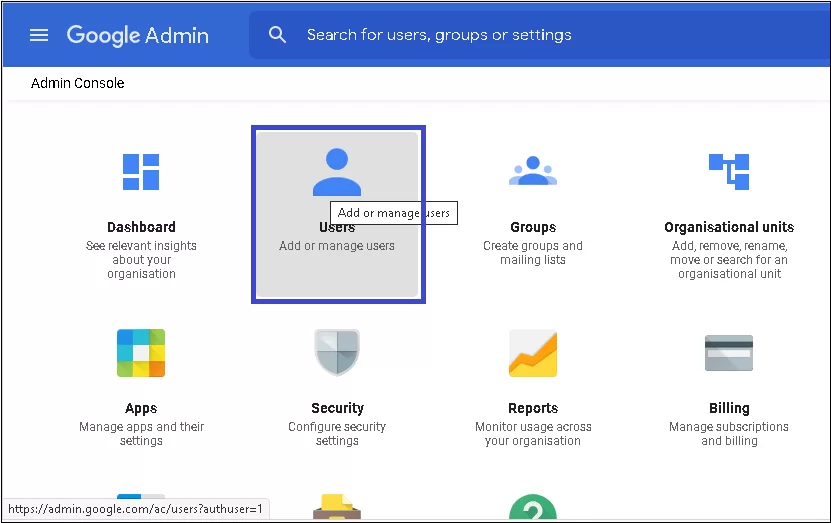
Task: Click the Security heading
Action: (x=338, y=408)
